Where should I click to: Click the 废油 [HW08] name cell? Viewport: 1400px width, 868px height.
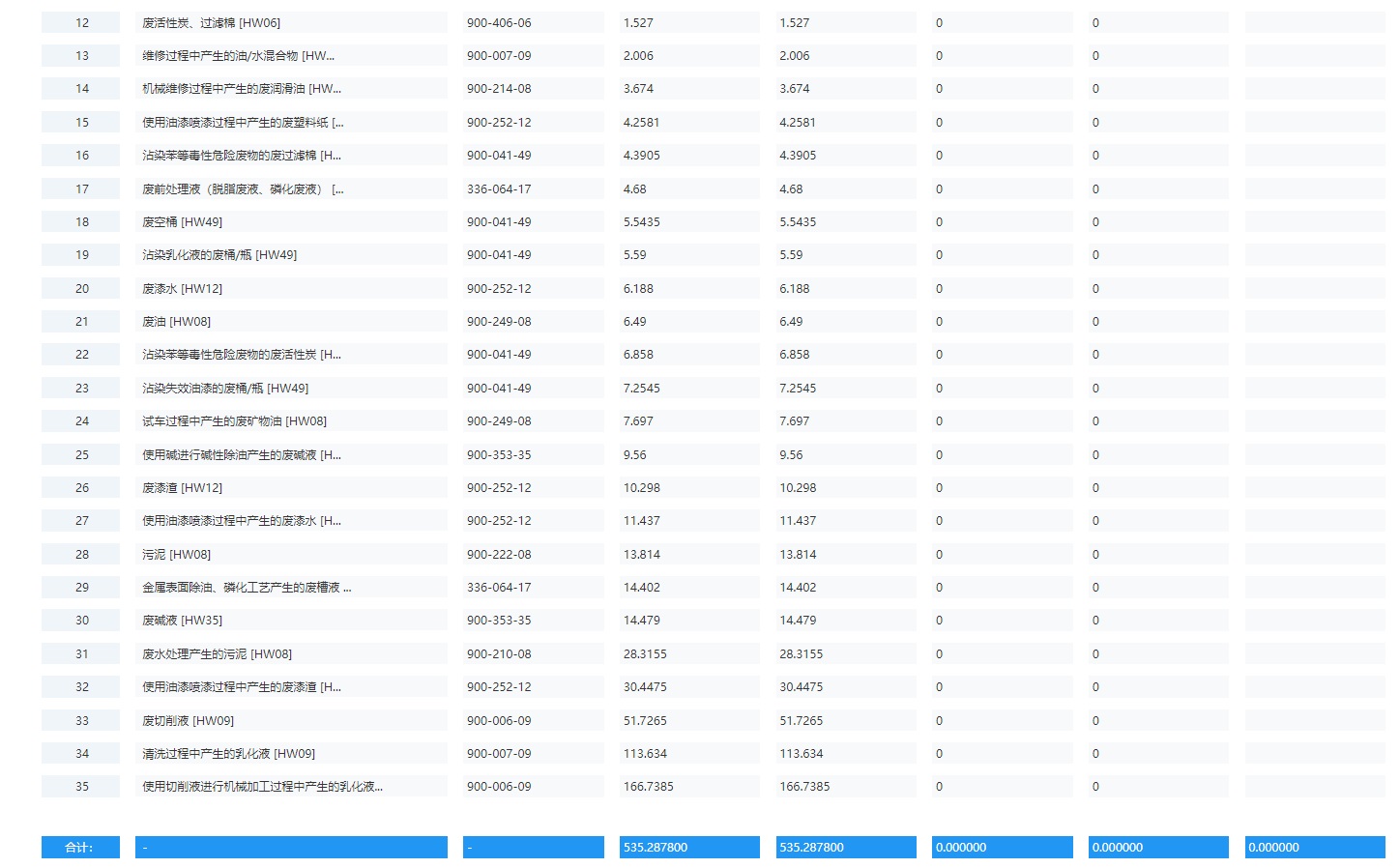pos(176,322)
